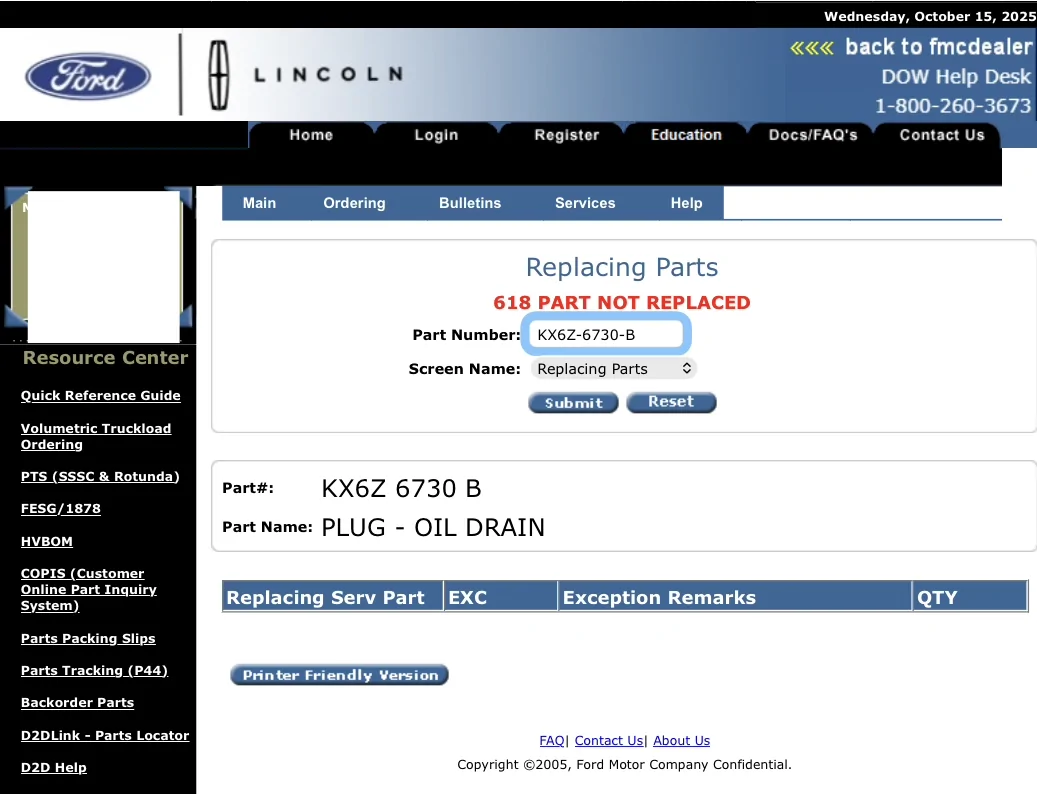Image resolution: width=1037 pixels, height=794 pixels.
Task: Click the QTY column header
Action: point(970,597)
